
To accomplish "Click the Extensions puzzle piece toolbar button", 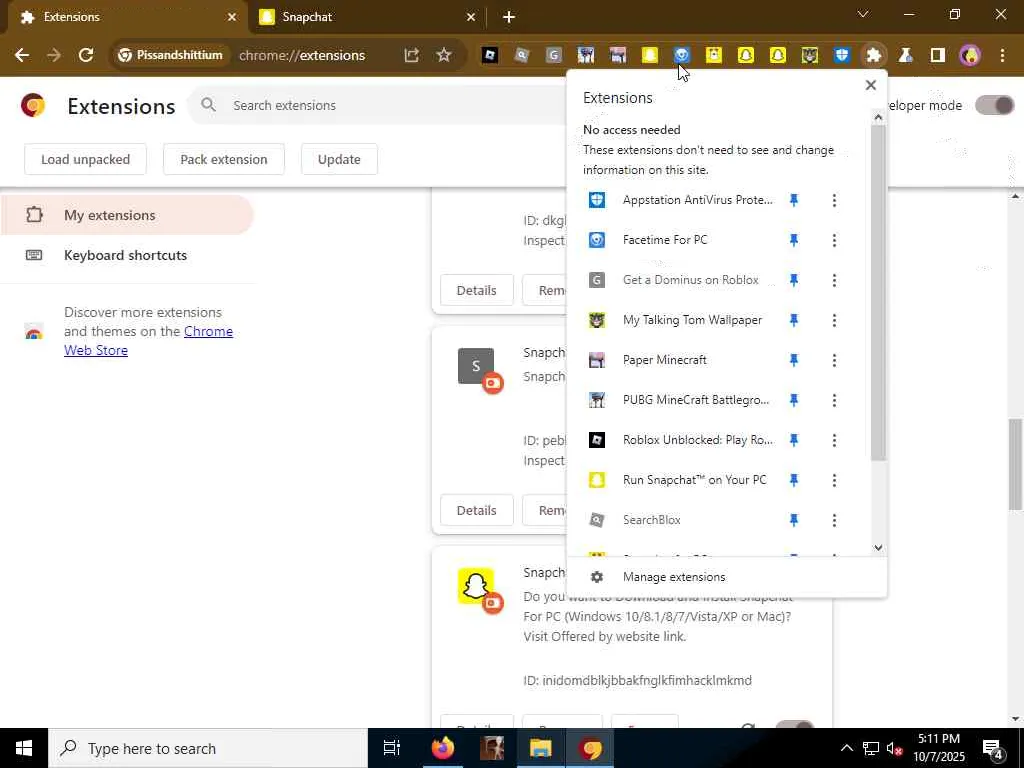I will click(x=874, y=56).
